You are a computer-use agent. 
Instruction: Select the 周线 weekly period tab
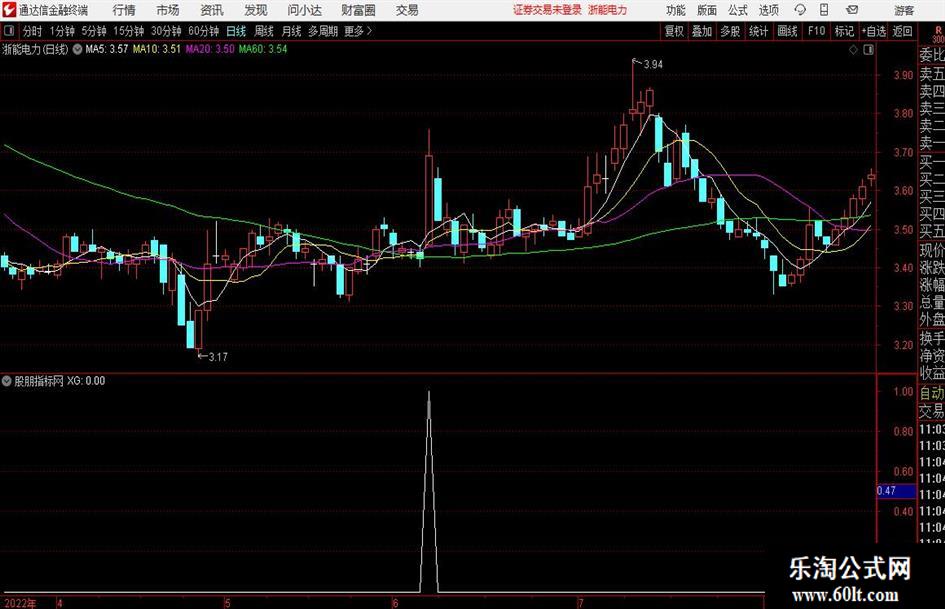263,31
